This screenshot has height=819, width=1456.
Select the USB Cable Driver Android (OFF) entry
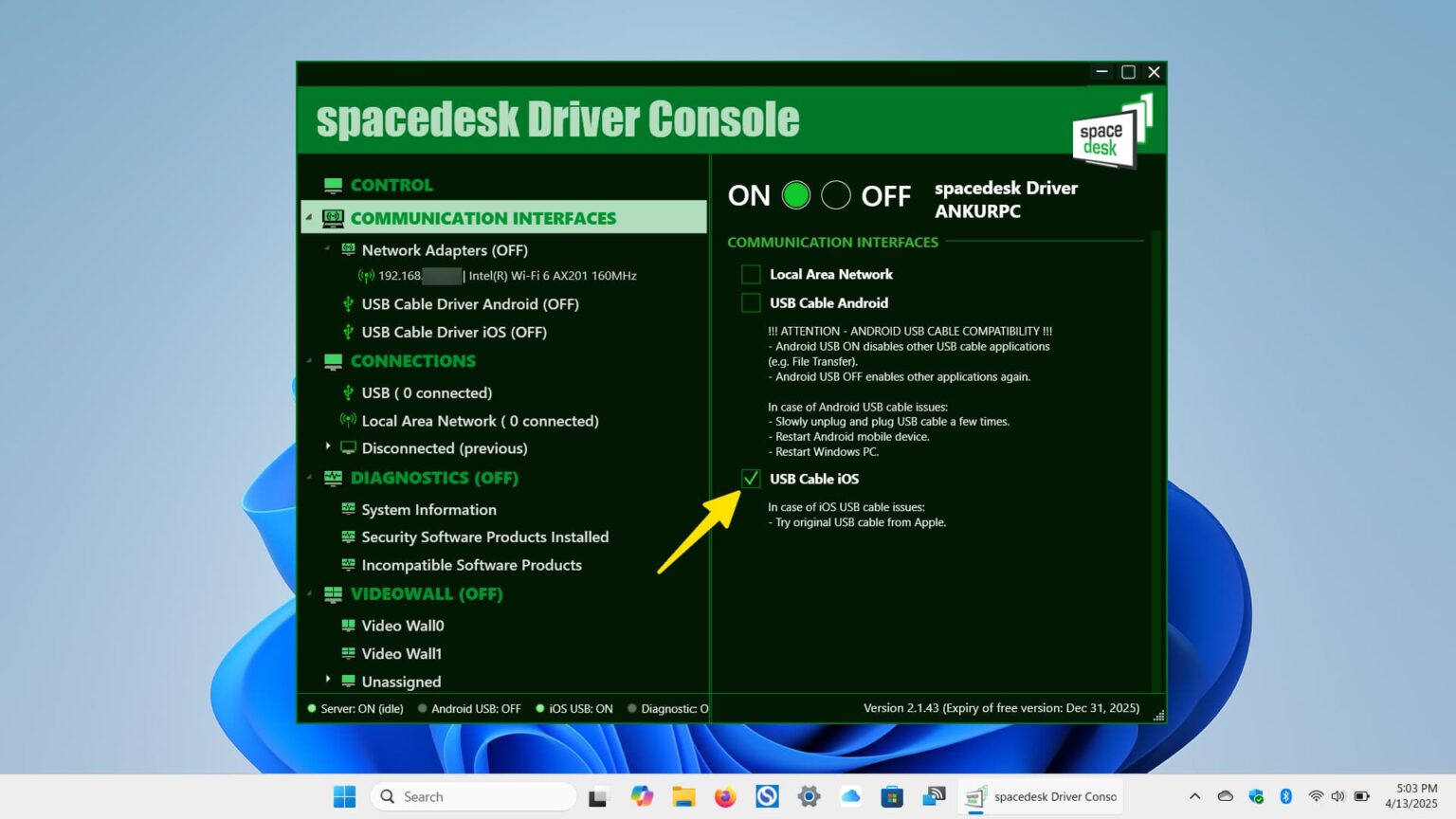click(470, 304)
